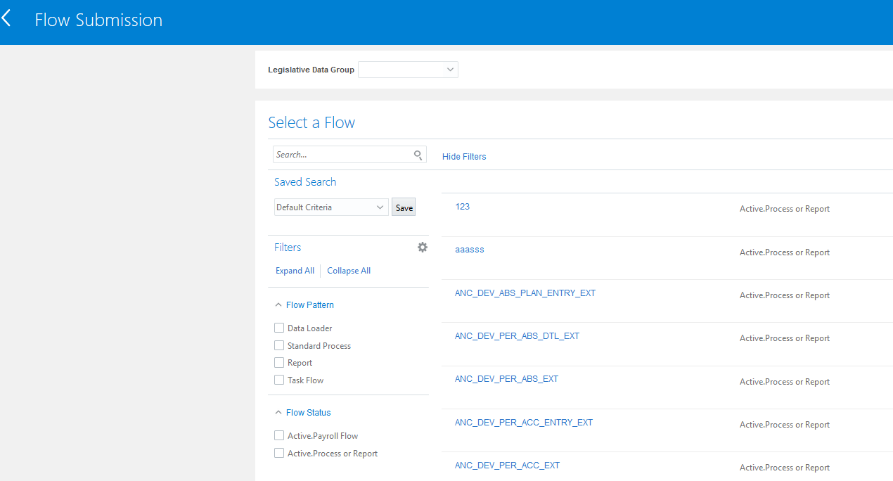Check the Data Loader checkbox
Screen dimensions: 893x481
(x=279, y=328)
